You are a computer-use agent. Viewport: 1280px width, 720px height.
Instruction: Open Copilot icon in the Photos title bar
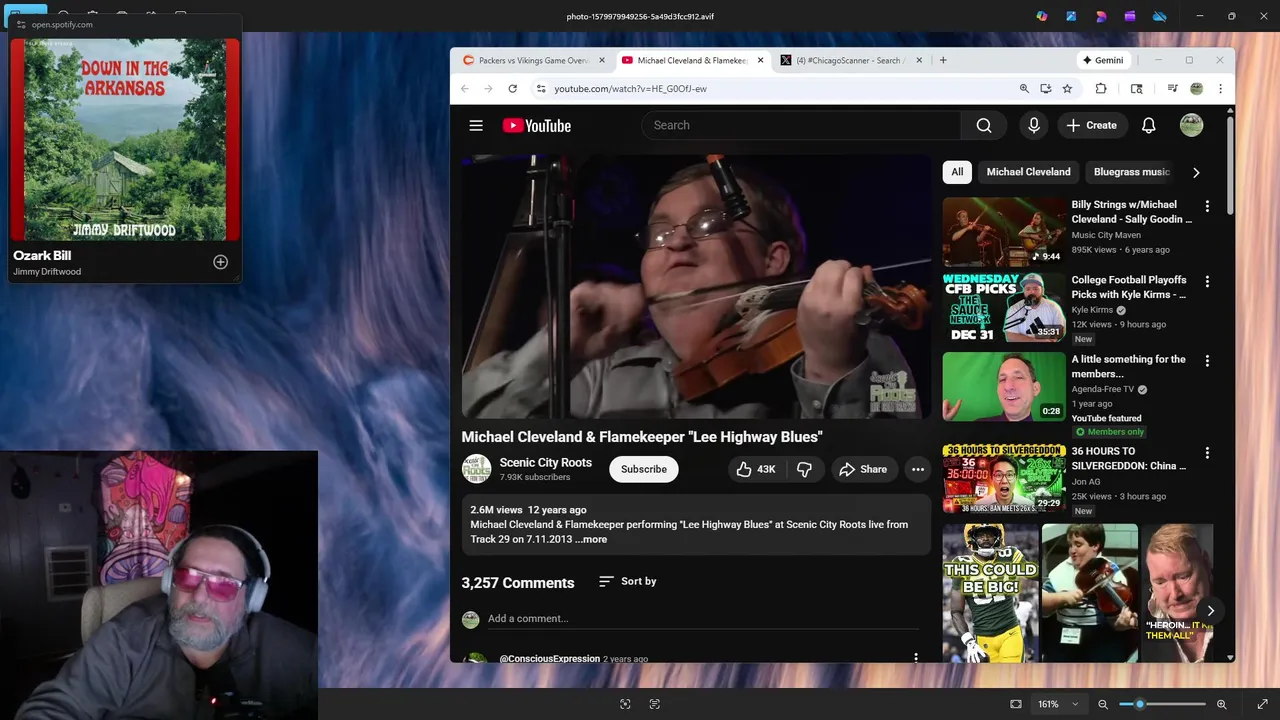click(x=1042, y=16)
